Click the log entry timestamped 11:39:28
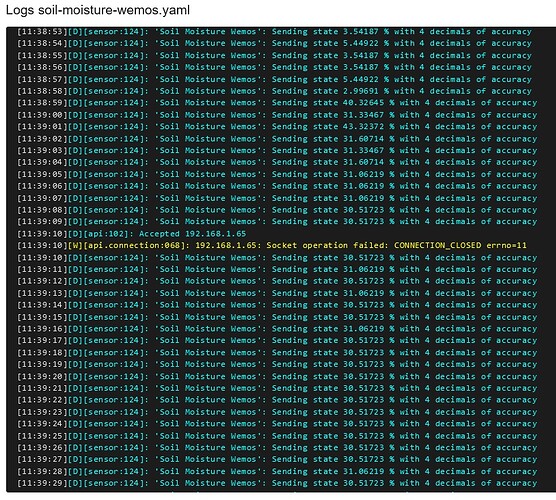The height and width of the screenshot is (500, 556). [277, 471]
